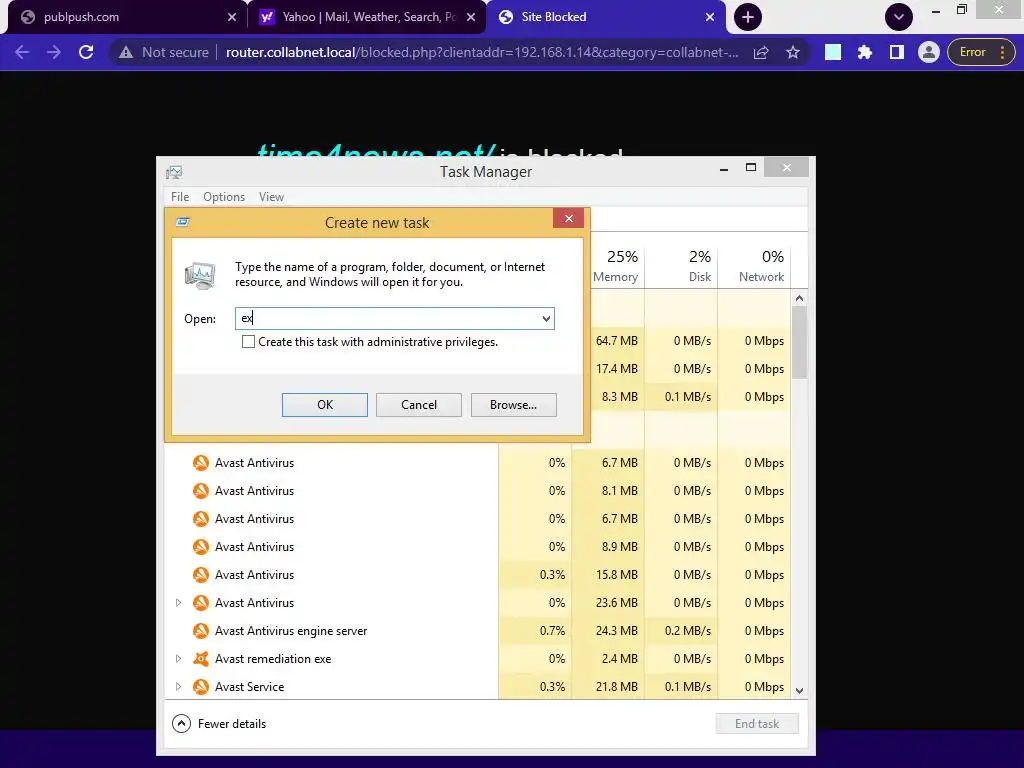The width and height of the screenshot is (1024, 768).
Task: Reload the blocked page
Action: [x=86, y=52]
